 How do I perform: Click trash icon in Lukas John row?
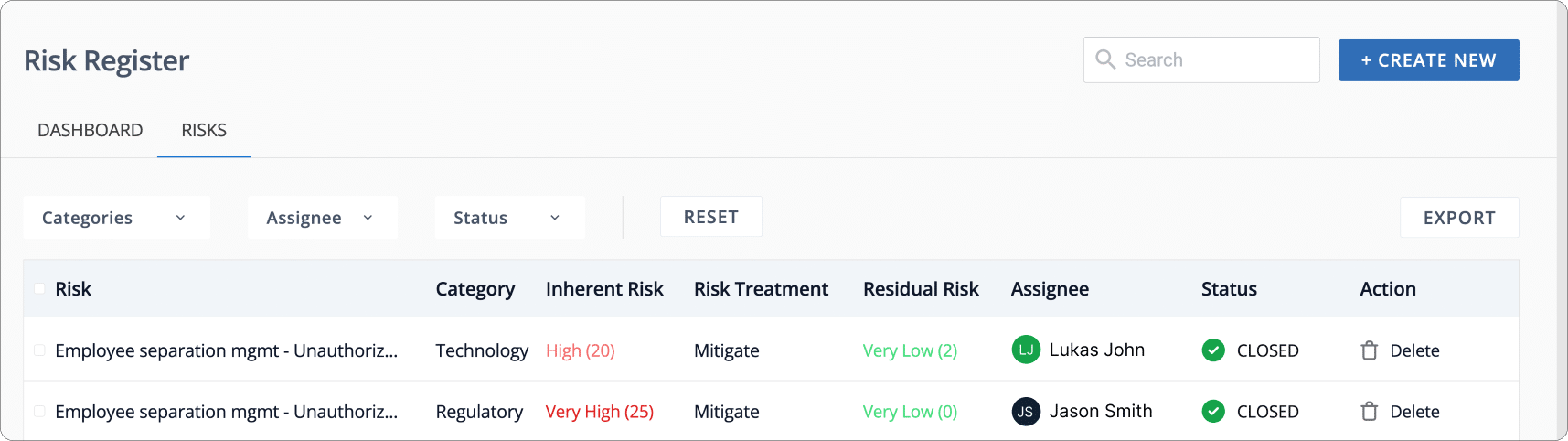(x=1369, y=350)
